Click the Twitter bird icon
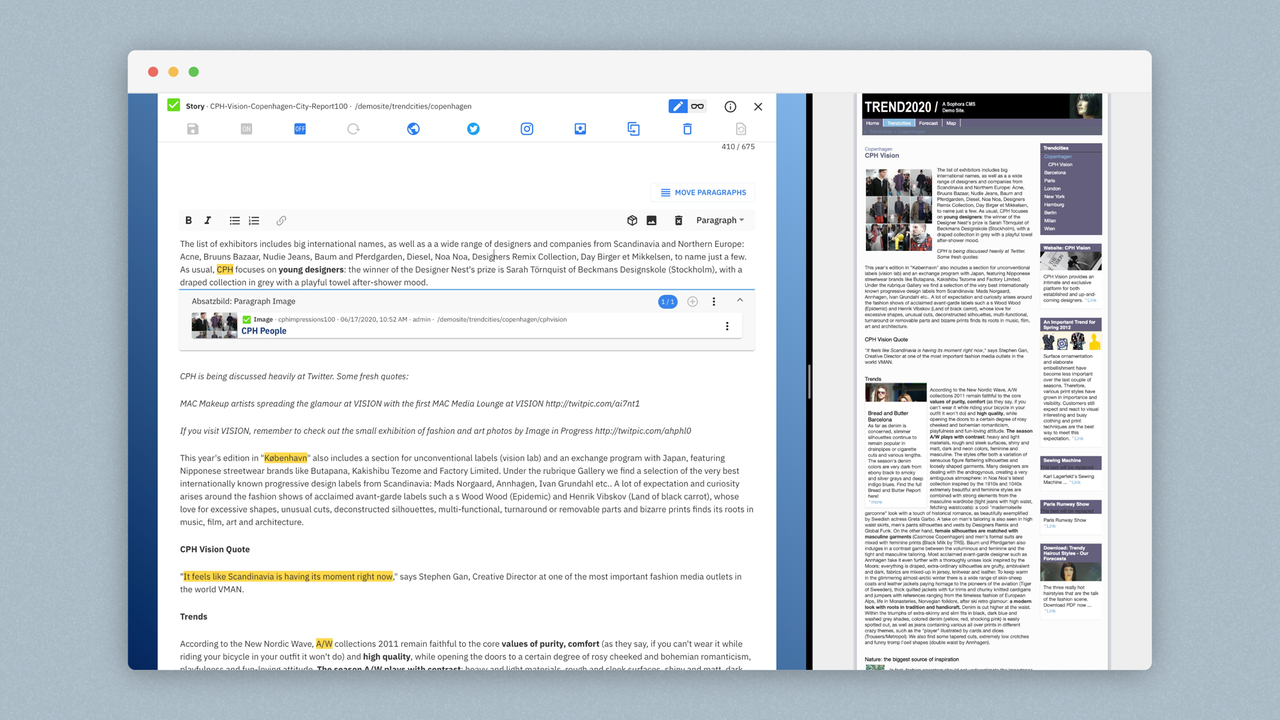1280x720 pixels. tap(473, 129)
